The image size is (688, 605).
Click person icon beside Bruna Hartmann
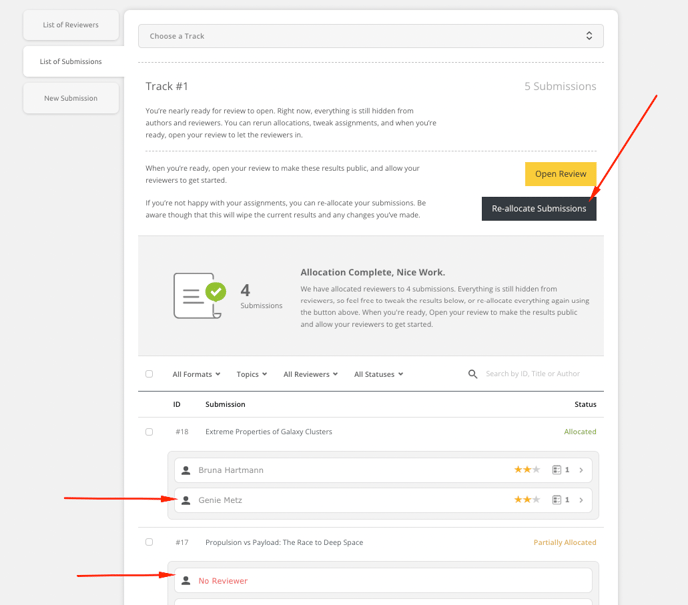pos(186,470)
